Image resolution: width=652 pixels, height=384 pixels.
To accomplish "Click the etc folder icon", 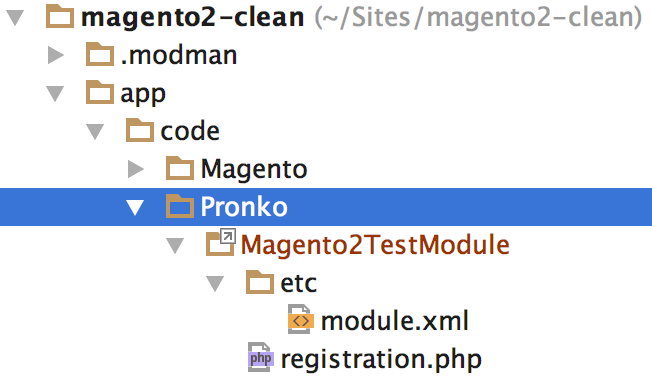I will pyautogui.click(x=260, y=282).
